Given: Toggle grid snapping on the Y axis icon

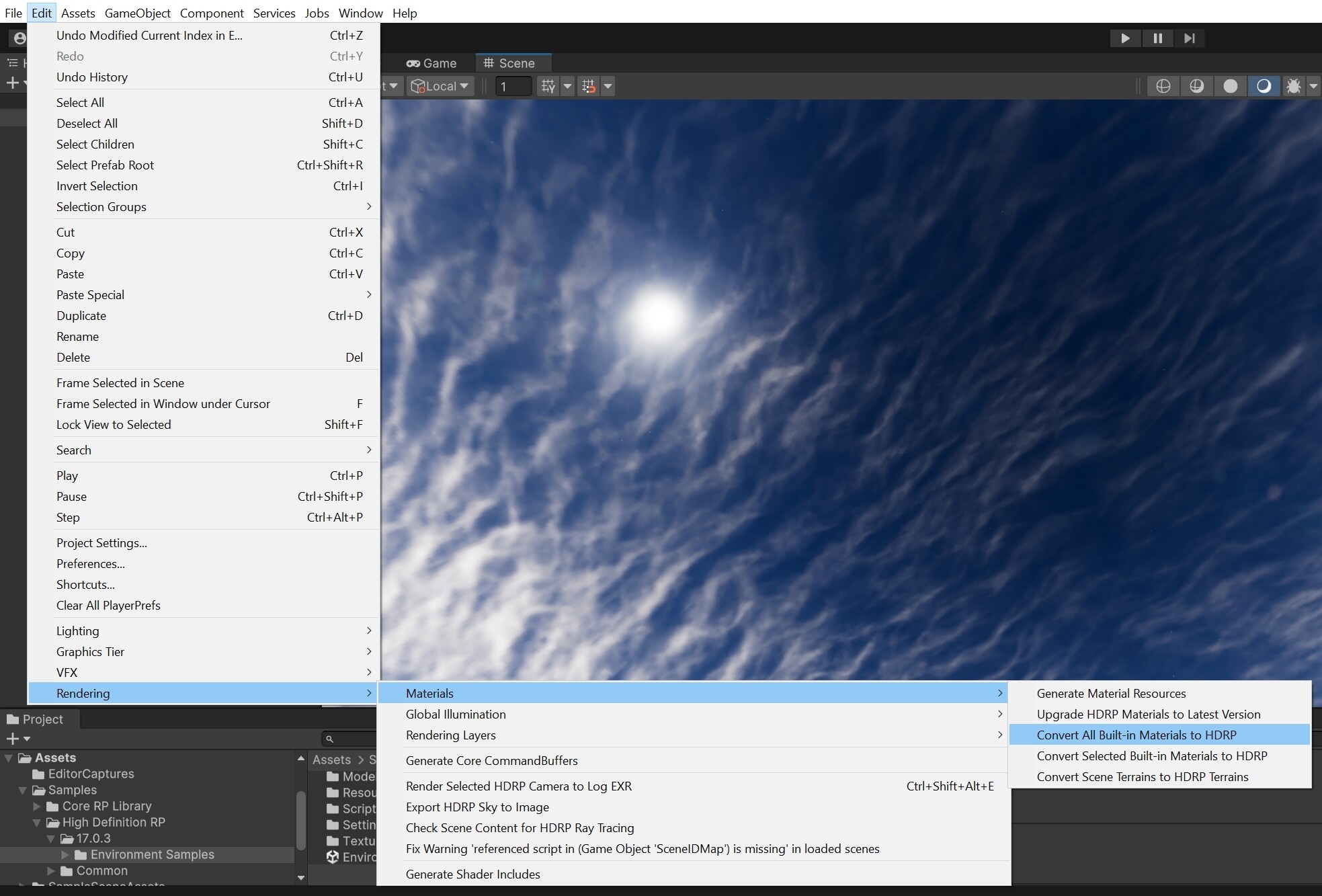Looking at the screenshot, I should point(548,86).
